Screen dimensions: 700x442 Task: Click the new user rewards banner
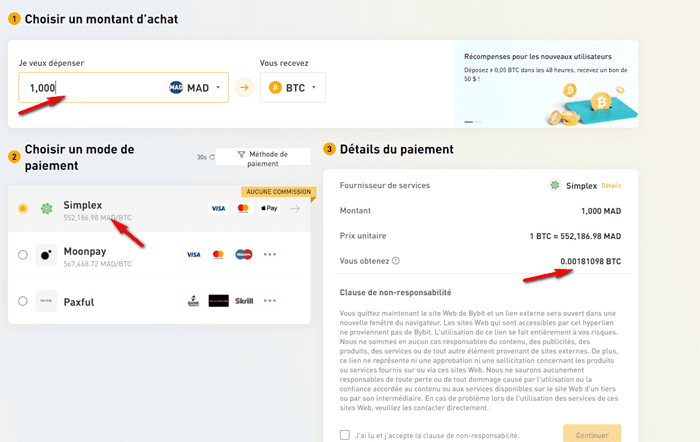(545, 84)
